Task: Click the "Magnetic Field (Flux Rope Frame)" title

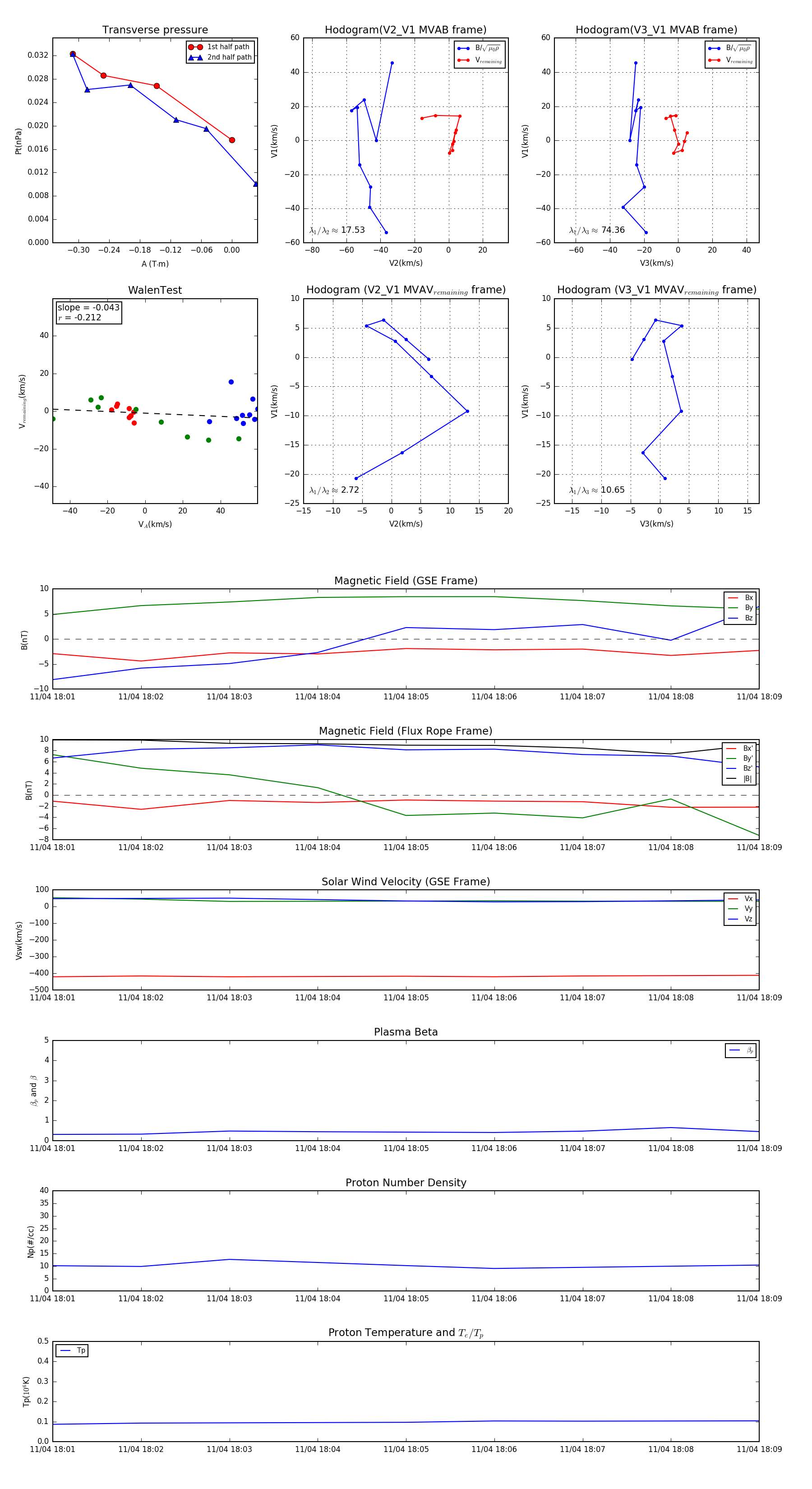Action: (406, 731)
